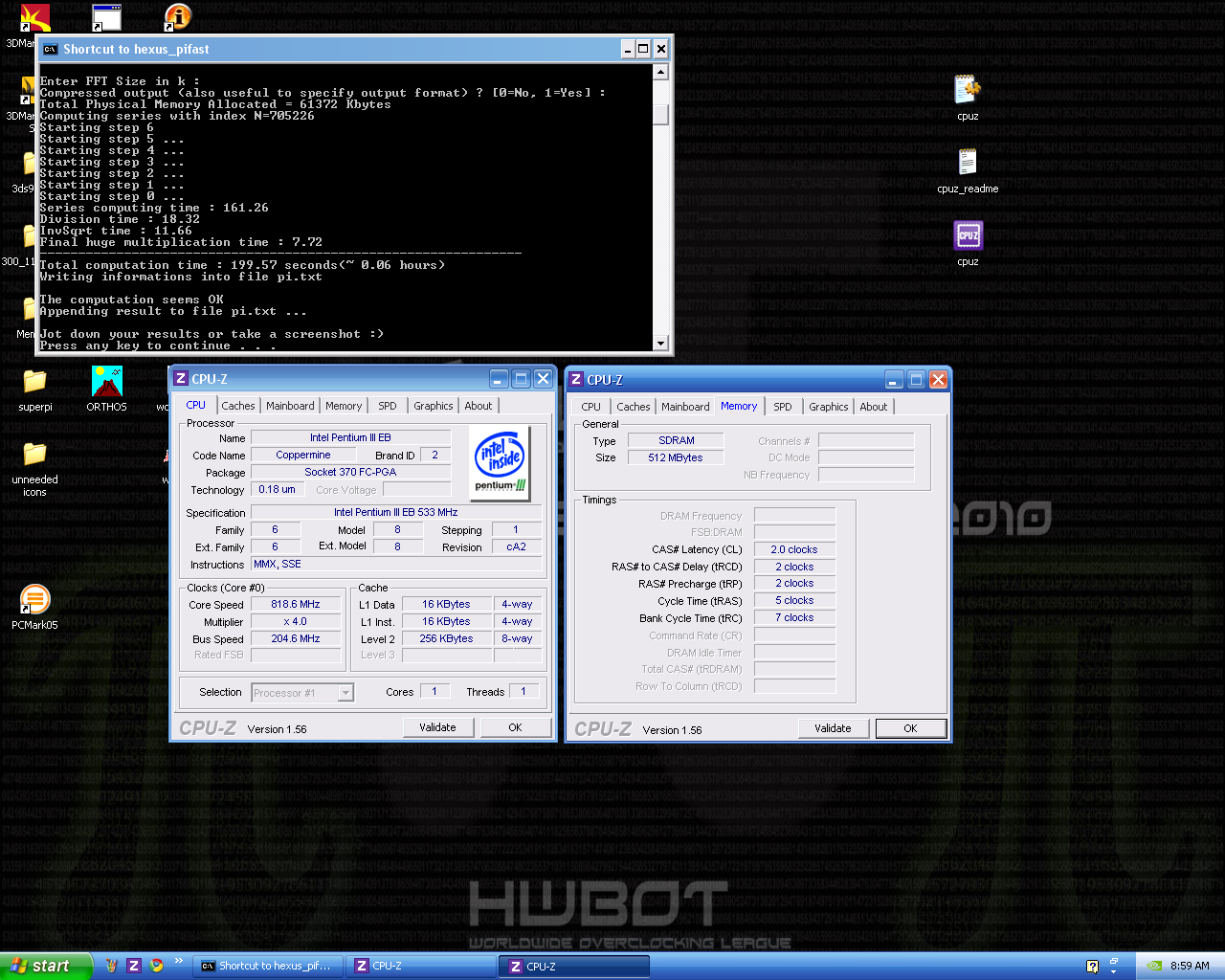The height and width of the screenshot is (980, 1225).
Task: Expand the quick launch overflow chevron
Action: [179, 961]
